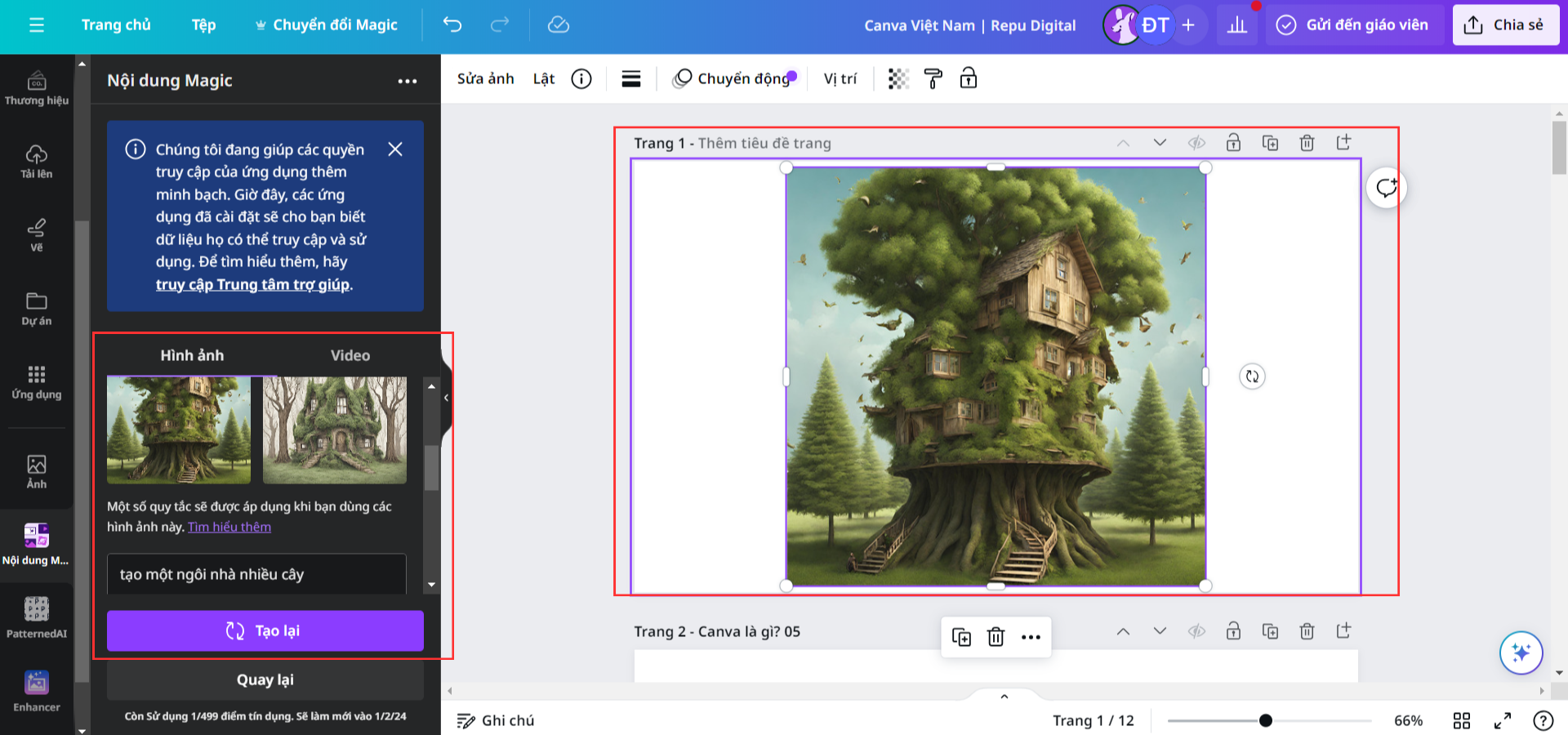Click the undo arrow icon
Viewport: 1568px width, 735px height.
[x=452, y=24]
